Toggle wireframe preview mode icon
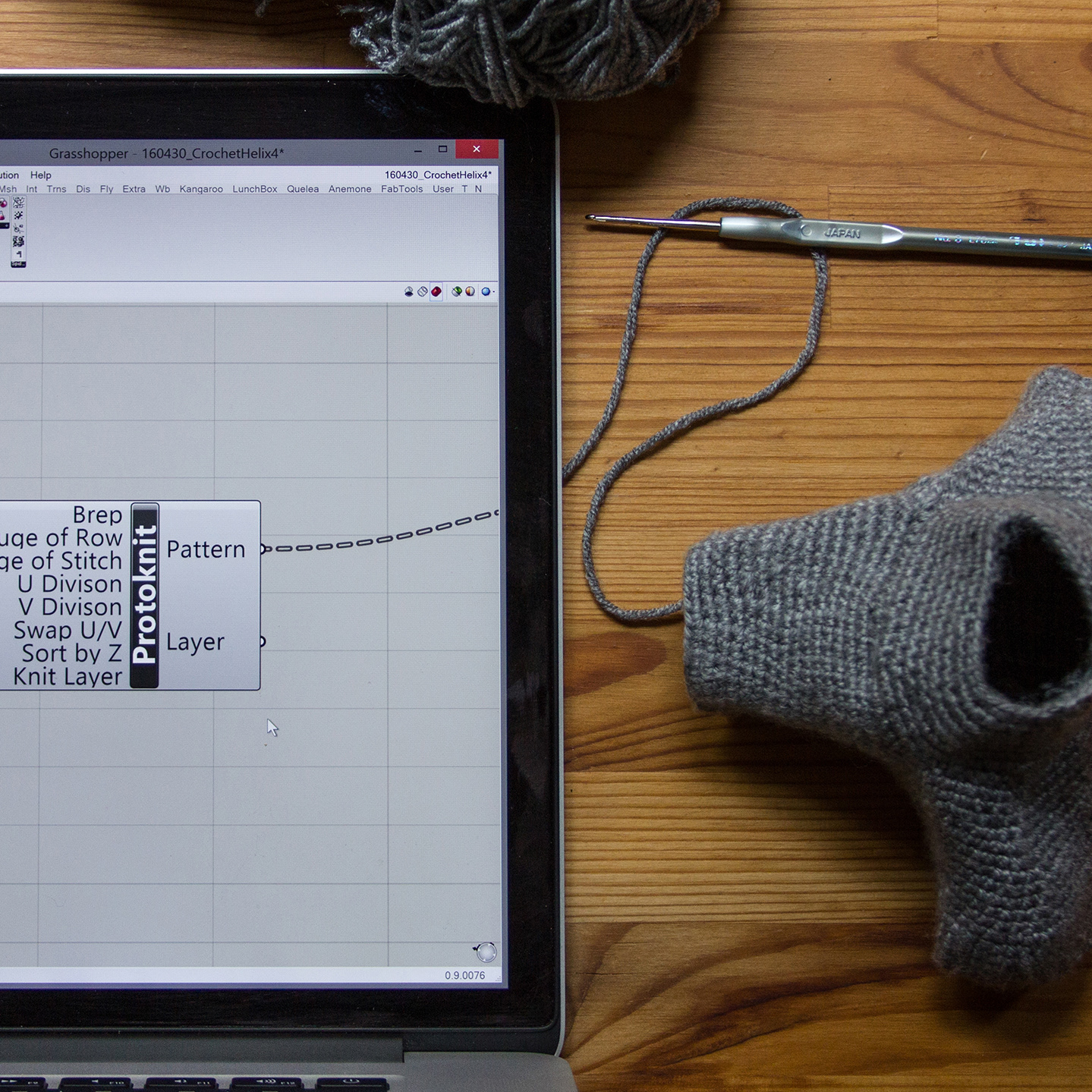This screenshot has width=1092, height=1092. point(423,291)
